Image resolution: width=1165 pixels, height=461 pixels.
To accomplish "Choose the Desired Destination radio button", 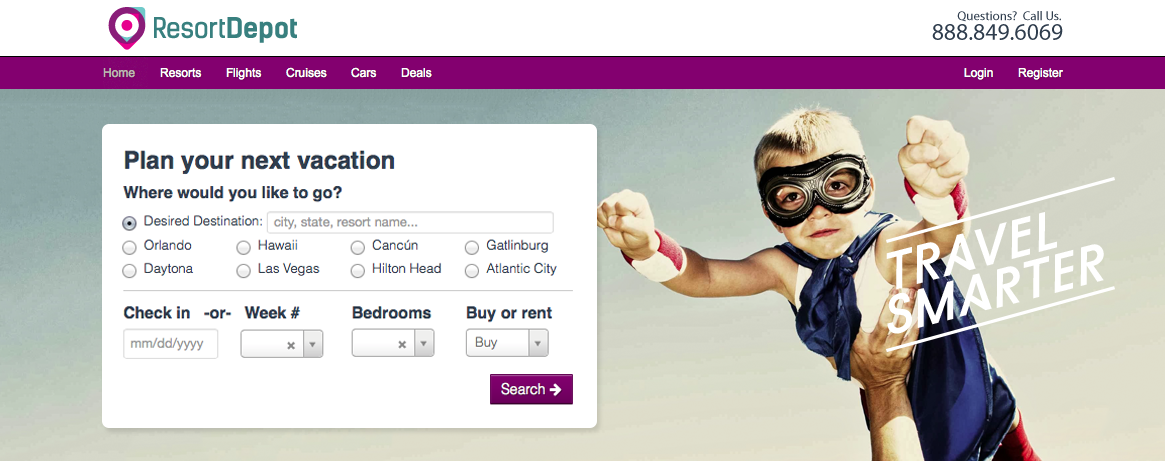I will click(129, 223).
